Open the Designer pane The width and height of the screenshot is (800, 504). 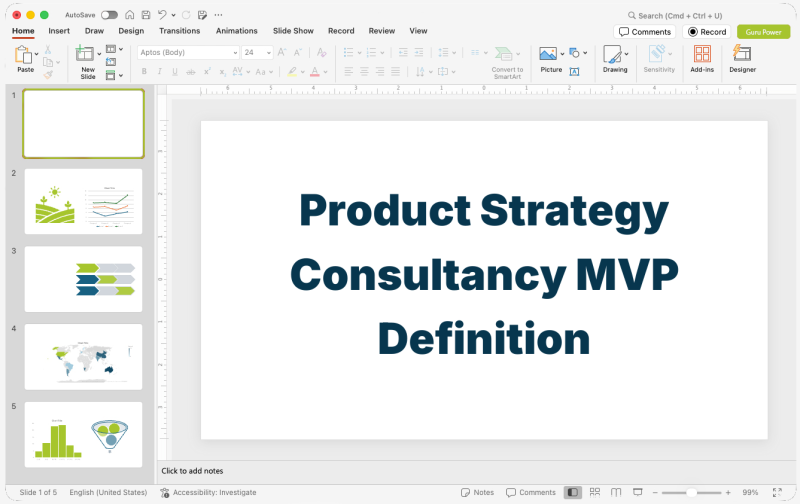point(742,59)
